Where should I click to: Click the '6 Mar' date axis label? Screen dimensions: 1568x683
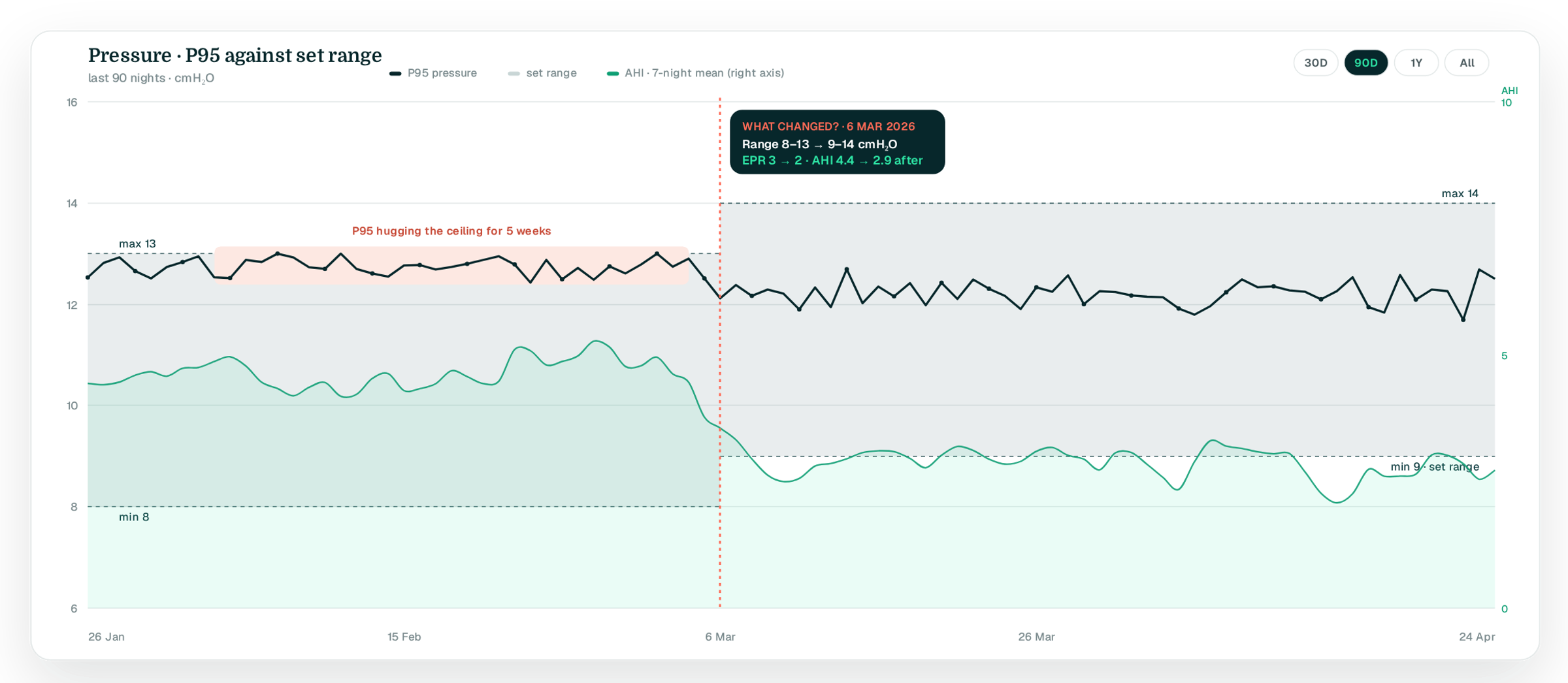click(x=720, y=637)
